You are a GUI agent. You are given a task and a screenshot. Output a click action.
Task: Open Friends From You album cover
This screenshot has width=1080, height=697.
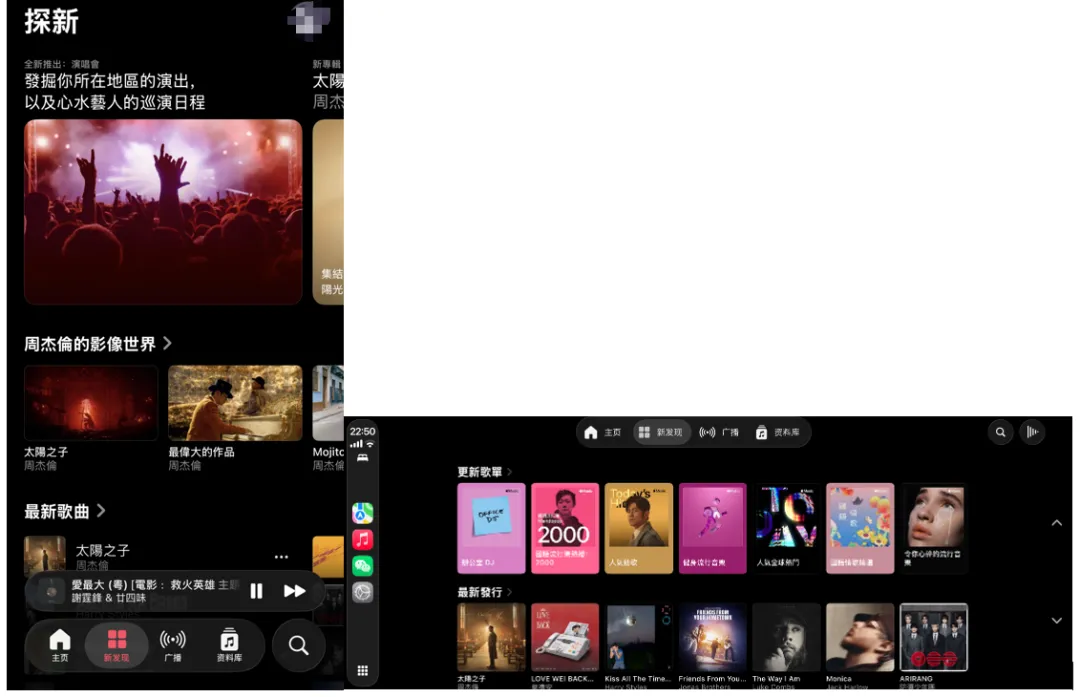(x=712, y=637)
